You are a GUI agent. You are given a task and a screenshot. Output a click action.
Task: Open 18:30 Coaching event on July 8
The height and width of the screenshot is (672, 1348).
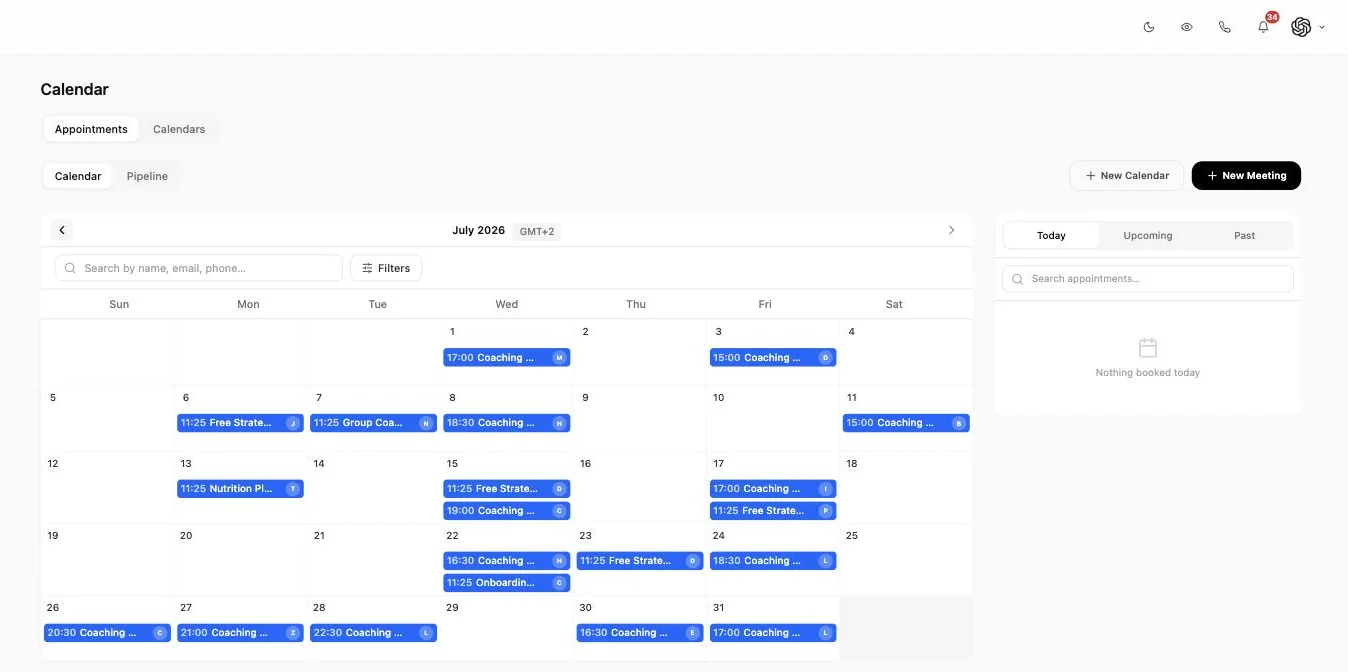click(x=507, y=423)
